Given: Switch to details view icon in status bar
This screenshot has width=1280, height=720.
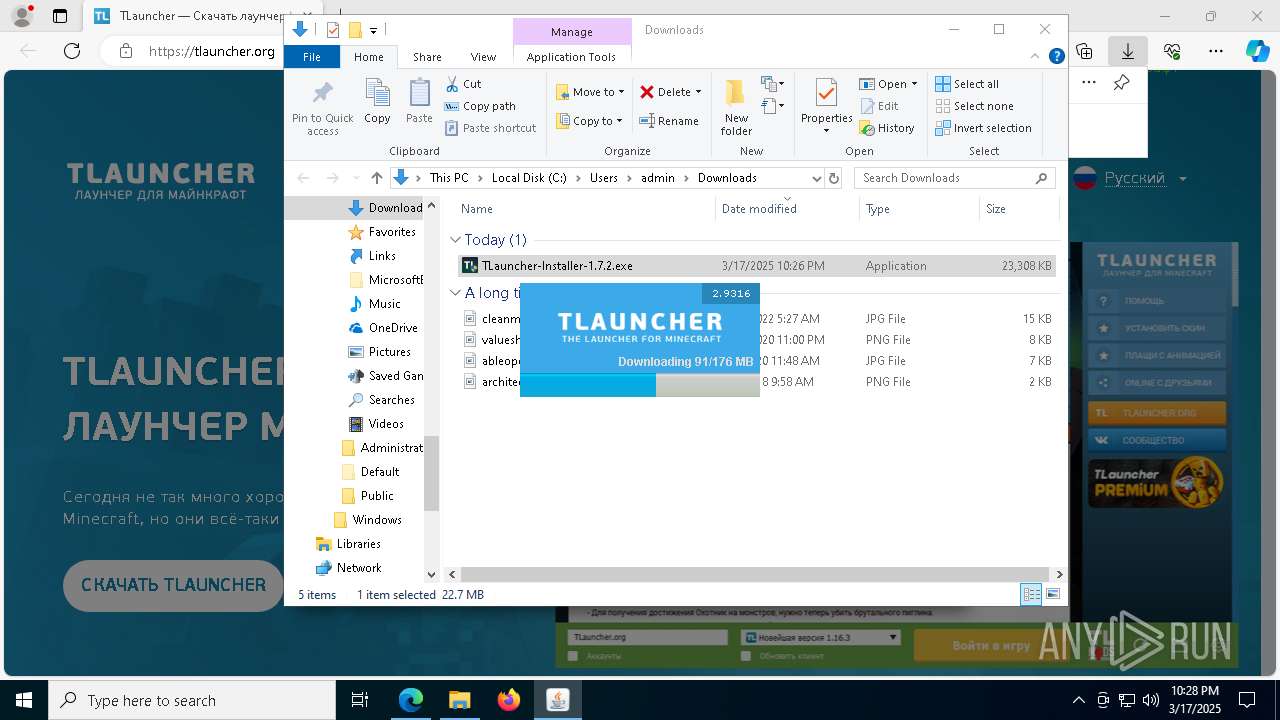Looking at the screenshot, I should click(x=1031, y=594).
